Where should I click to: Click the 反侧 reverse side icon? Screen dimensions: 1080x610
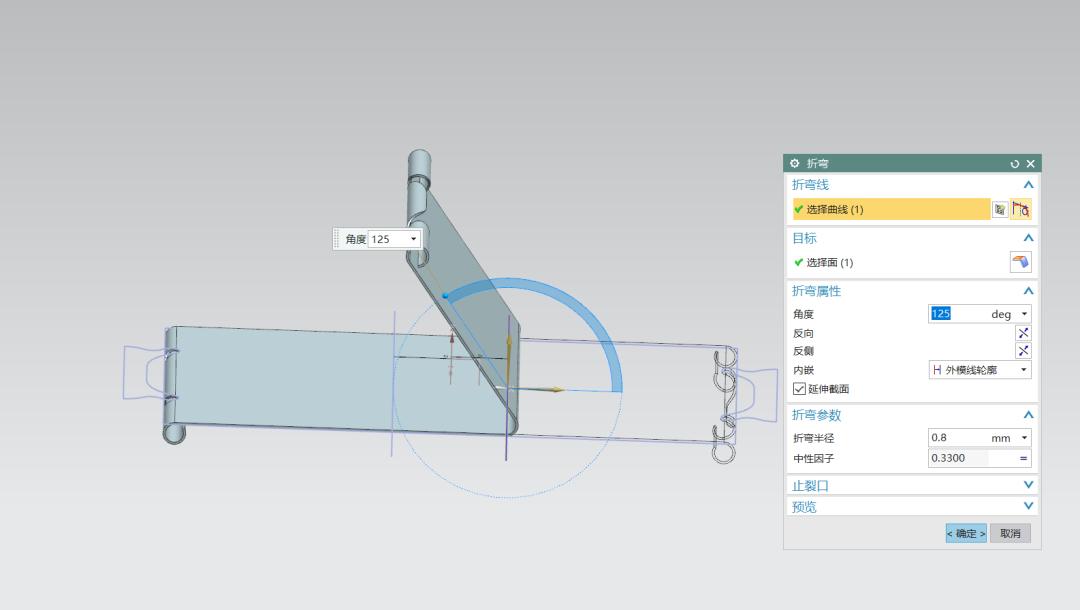click(x=1023, y=351)
